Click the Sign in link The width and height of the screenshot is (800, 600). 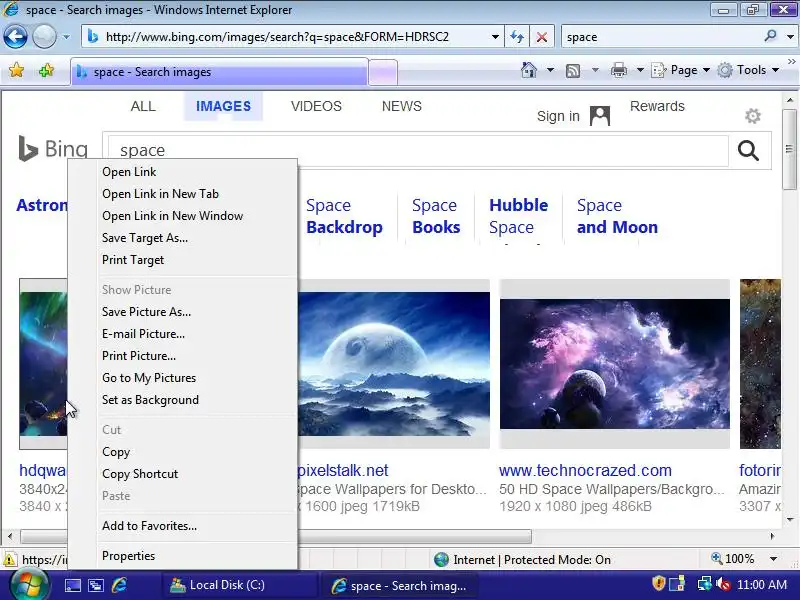(x=558, y=116)
